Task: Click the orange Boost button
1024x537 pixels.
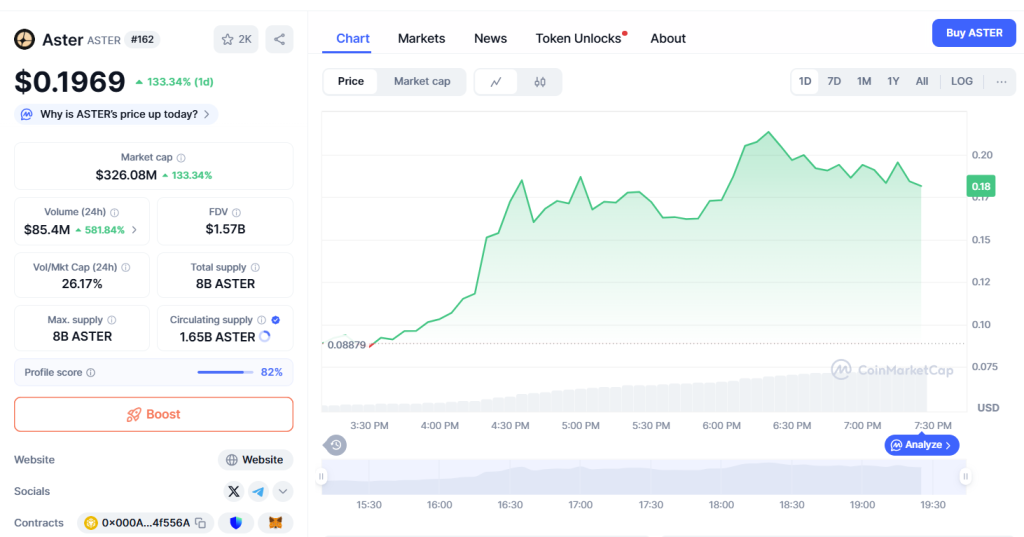Action: point(153,414)
